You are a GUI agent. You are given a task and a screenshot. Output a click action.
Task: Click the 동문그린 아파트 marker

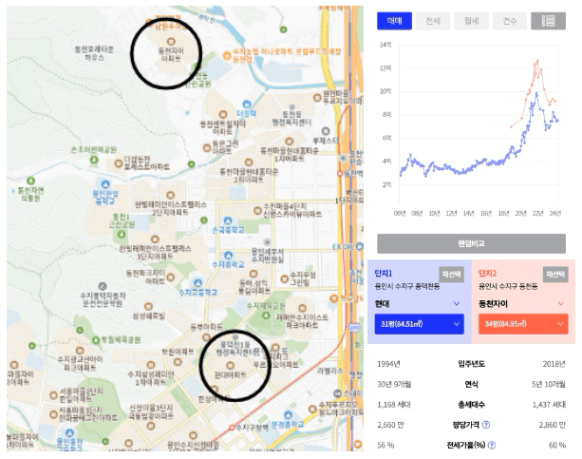point(207,148)
